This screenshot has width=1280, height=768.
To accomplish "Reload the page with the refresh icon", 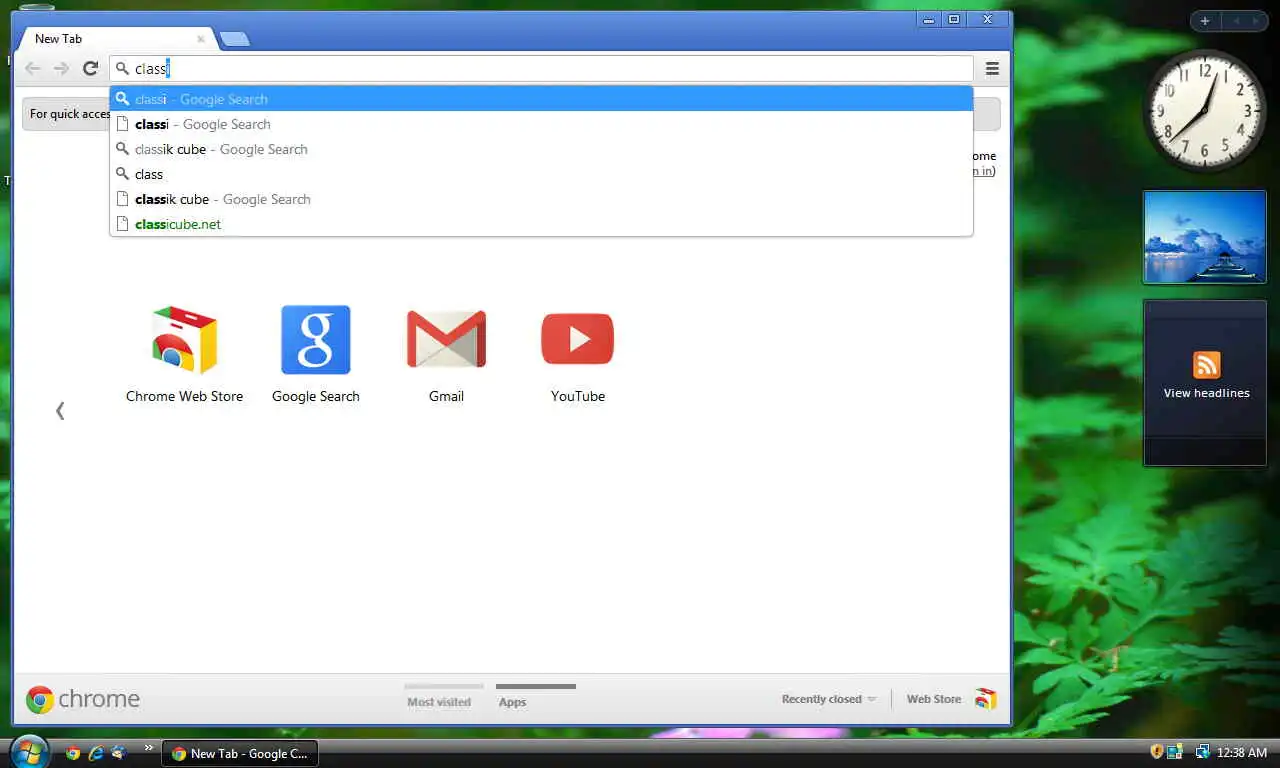I will coord(90,68).
